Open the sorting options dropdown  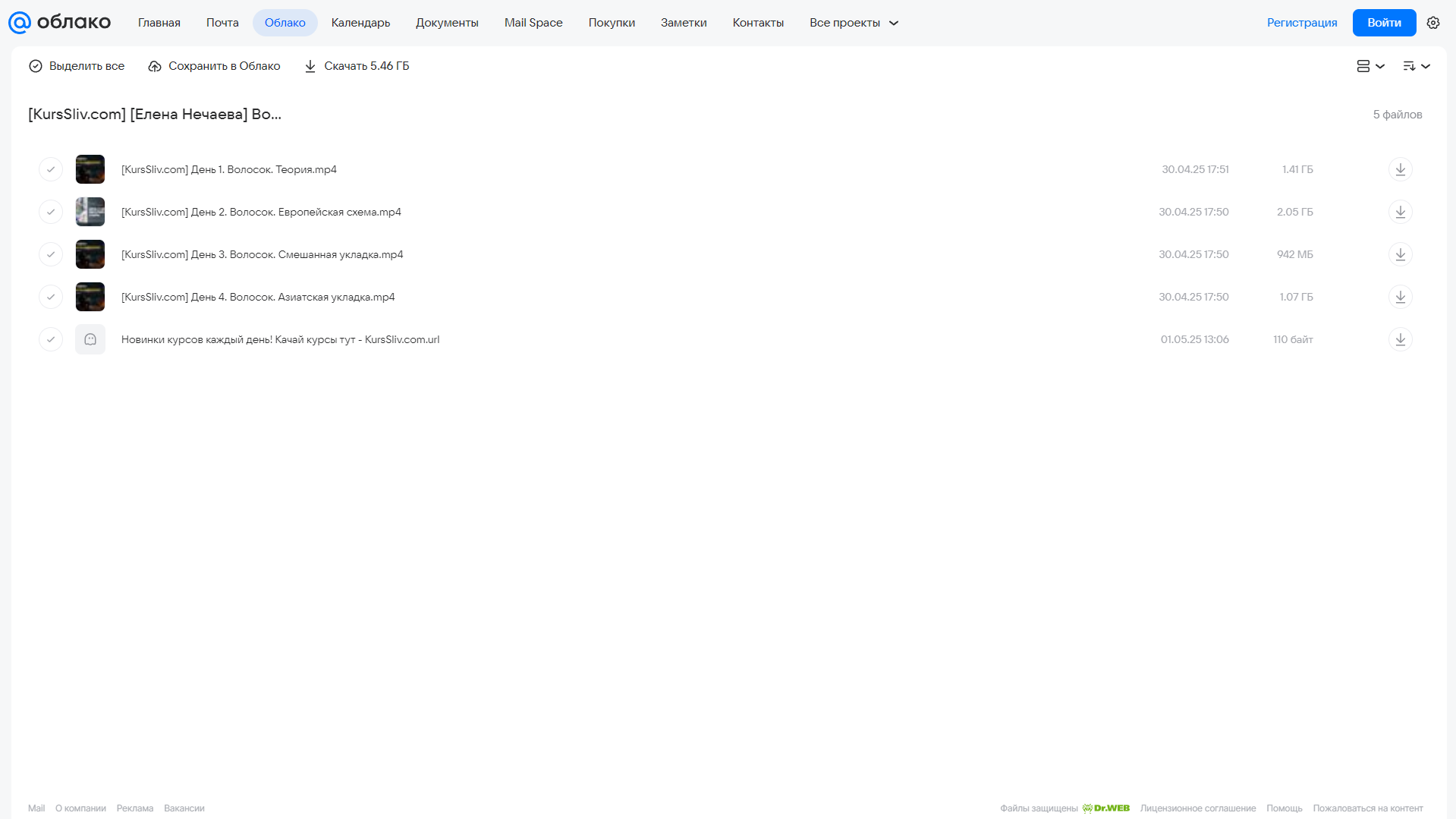pos(1417,66)
